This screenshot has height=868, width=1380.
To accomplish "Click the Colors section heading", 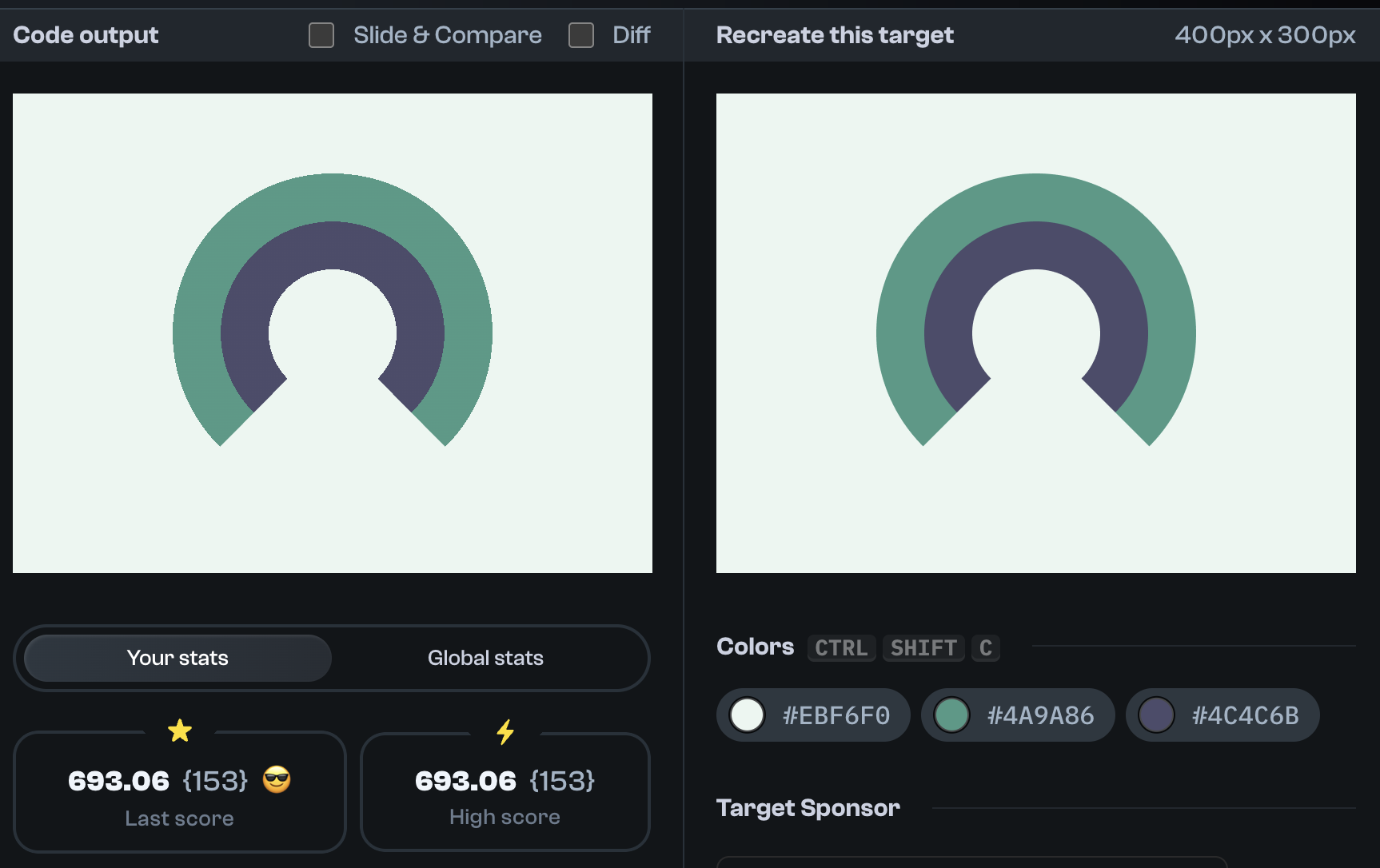I will pos(755,647).
